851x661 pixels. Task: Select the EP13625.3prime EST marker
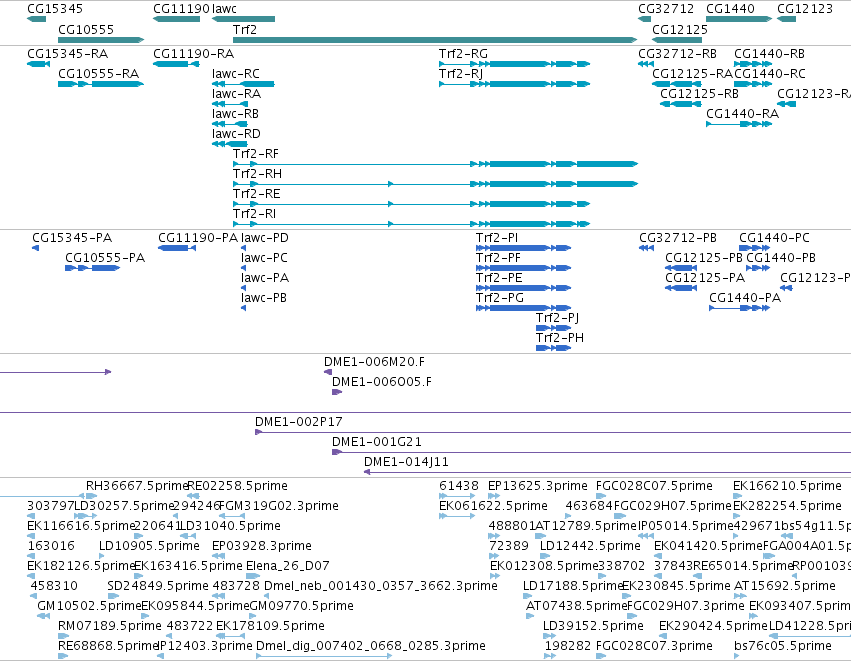pos(493,496)
